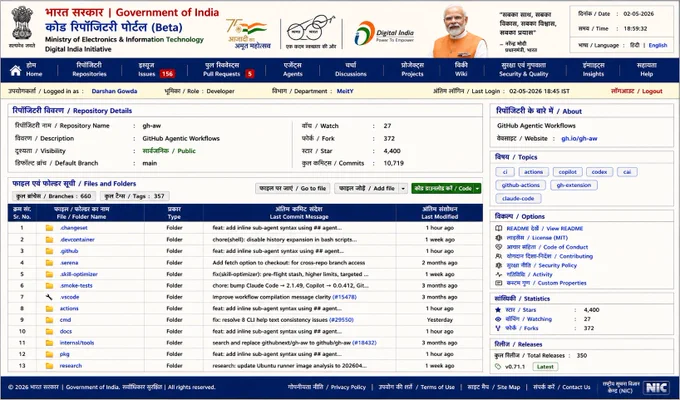Click the folder icon beside .changeset
Viewport: 680px width, 400px height.
click(x=49, y=228)
